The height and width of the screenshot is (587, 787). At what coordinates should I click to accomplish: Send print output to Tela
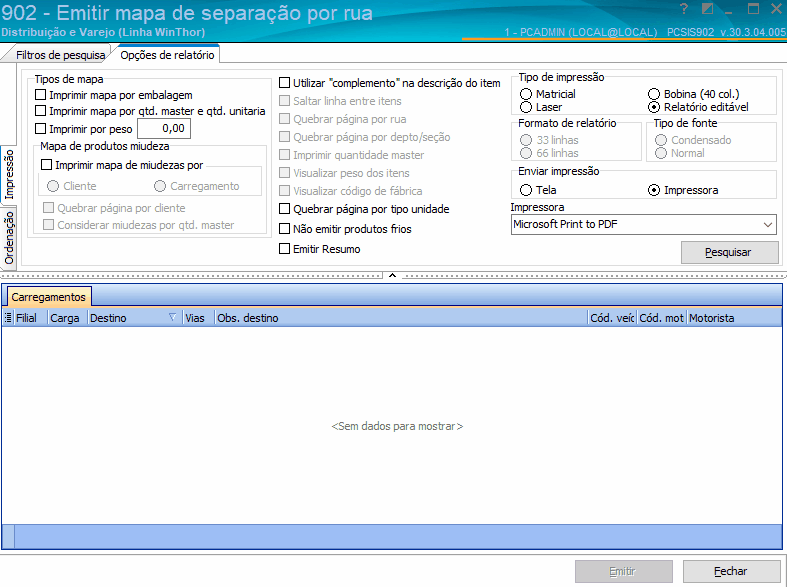click(526, 190)
